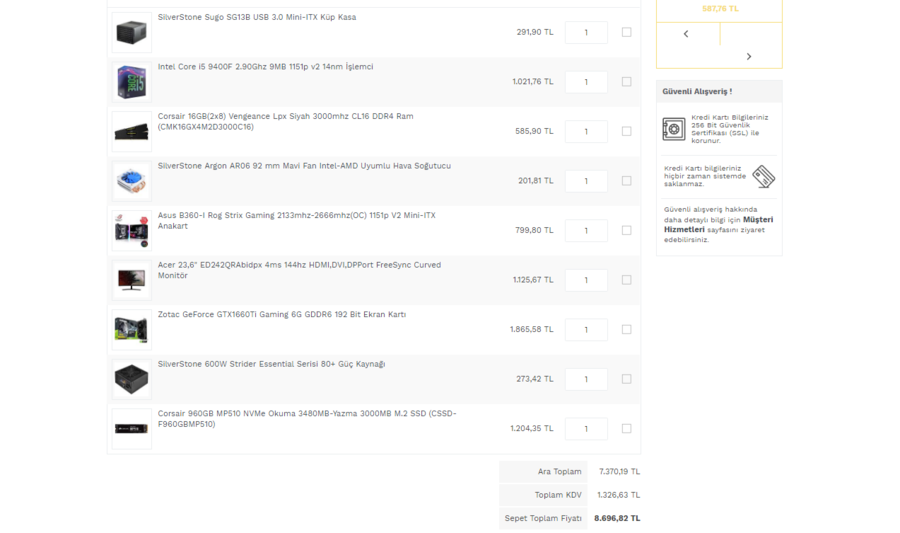Click the Ara Toplam value 7.370,19 TL
This screenshot has width=900, height=533.
[619, 472]
